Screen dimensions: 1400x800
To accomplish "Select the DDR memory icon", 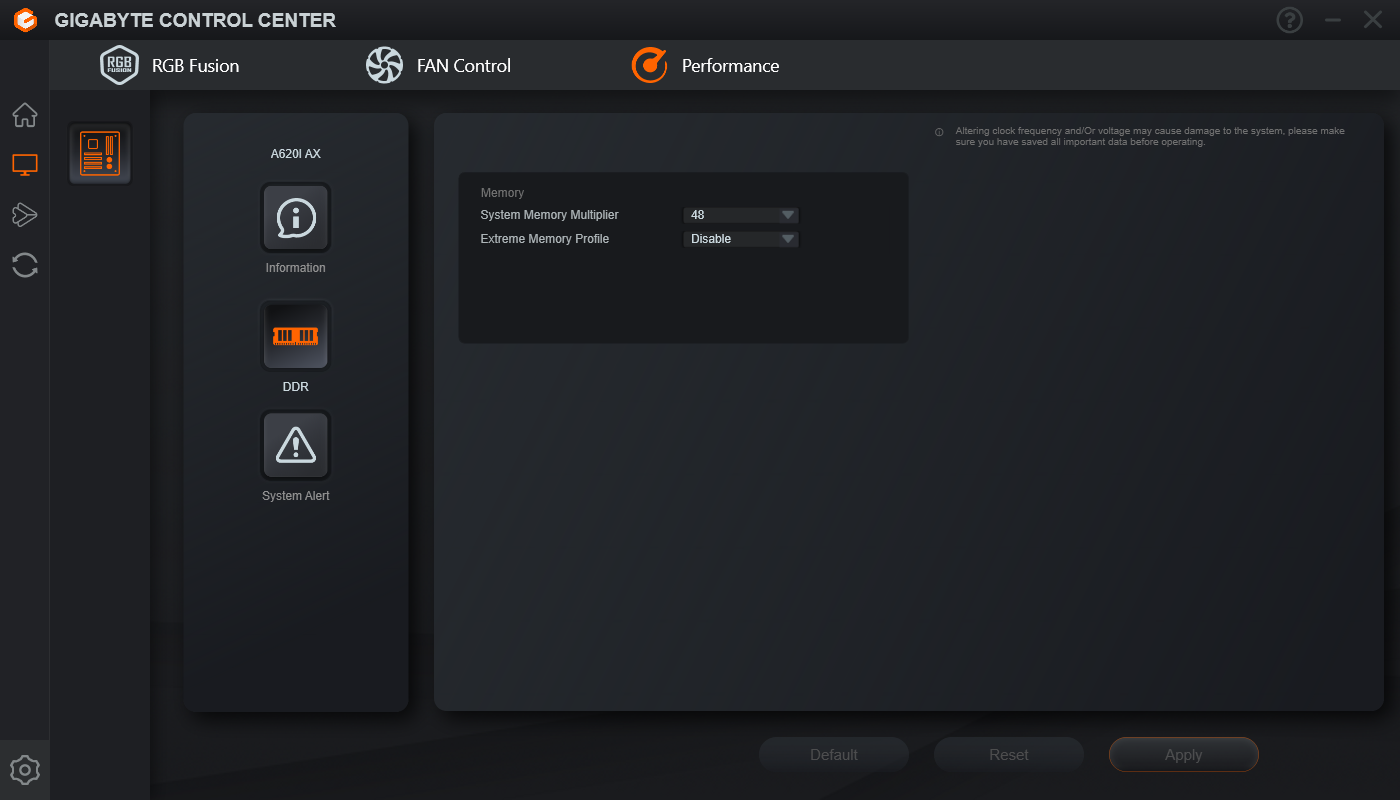I will (295, 336).
